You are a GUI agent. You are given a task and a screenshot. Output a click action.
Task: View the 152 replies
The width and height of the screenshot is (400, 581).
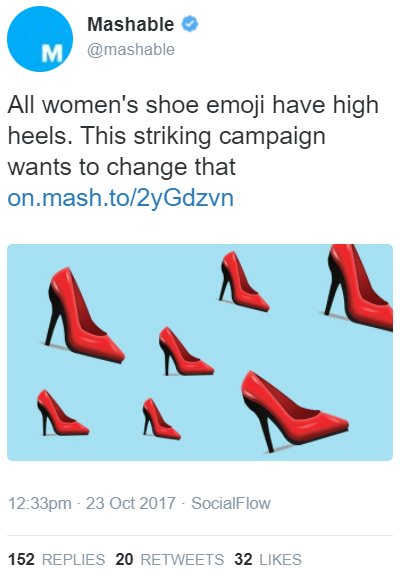pos(57,560)
